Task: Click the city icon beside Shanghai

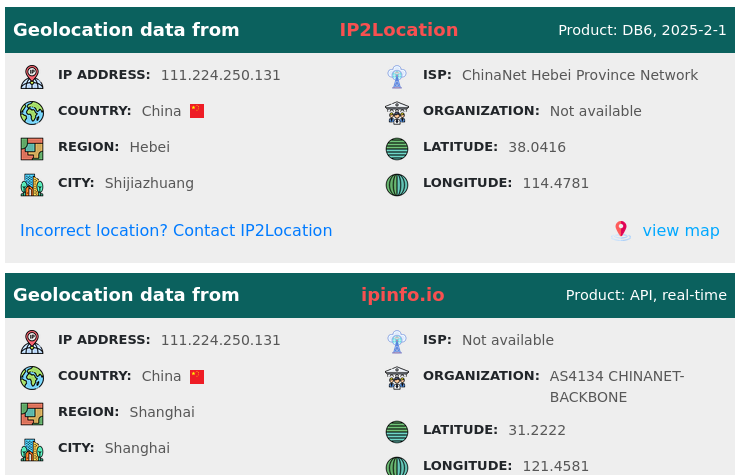Action: (x=32, y=449)
